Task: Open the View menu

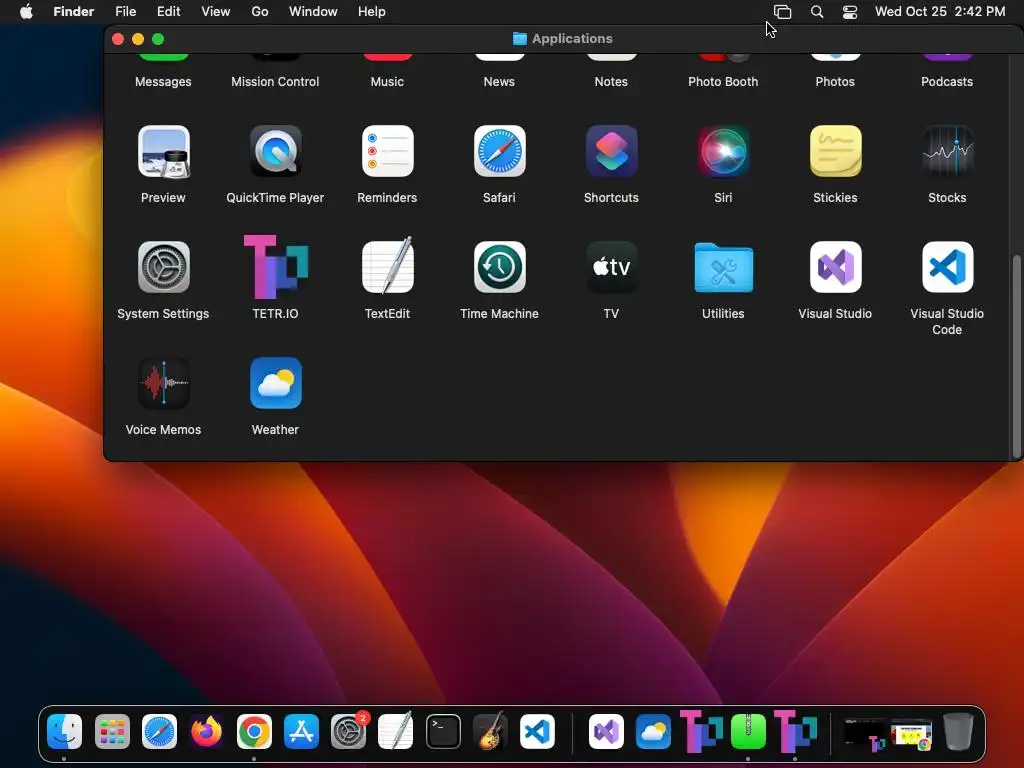Action: (216, 12)
